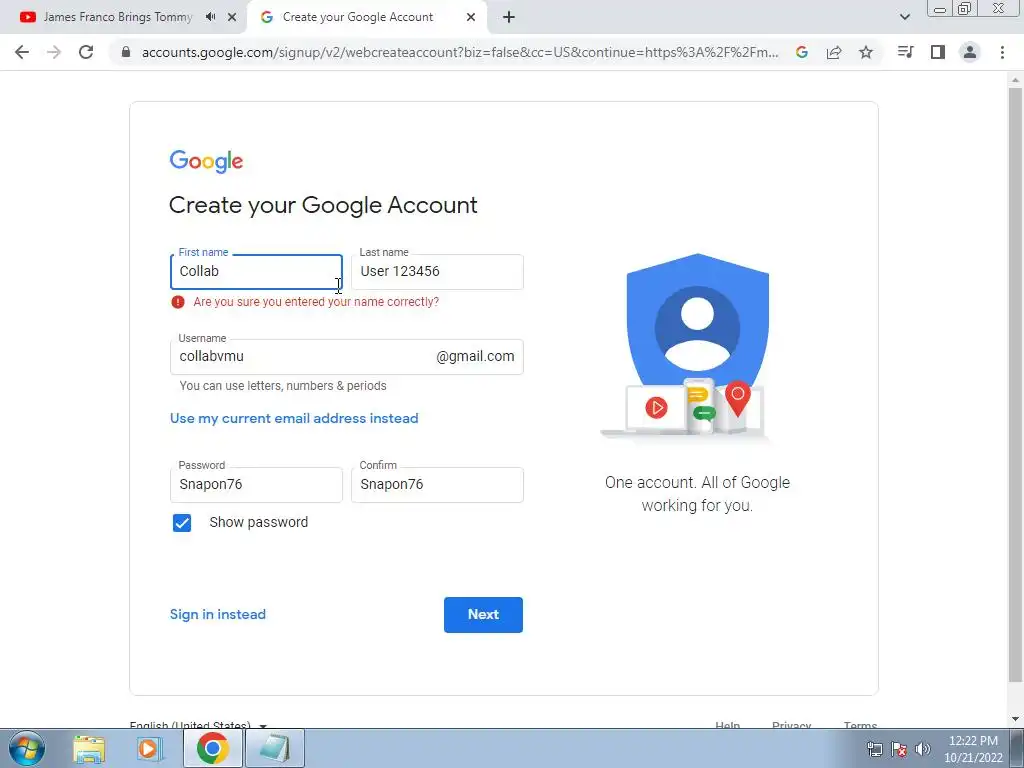The width and height of the screenshot is (1024, 768).
Task: Close the Create your Google Account tab
Action: (471, 17)
